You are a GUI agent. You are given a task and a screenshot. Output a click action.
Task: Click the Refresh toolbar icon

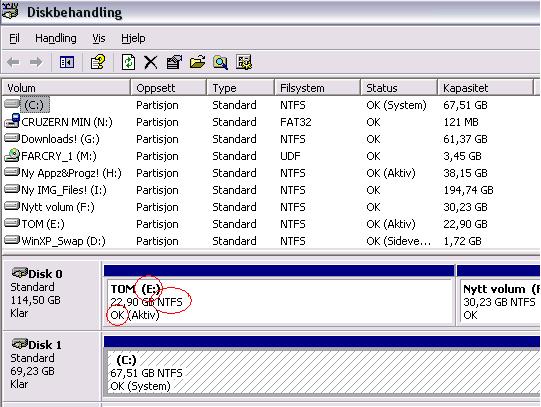128,62
